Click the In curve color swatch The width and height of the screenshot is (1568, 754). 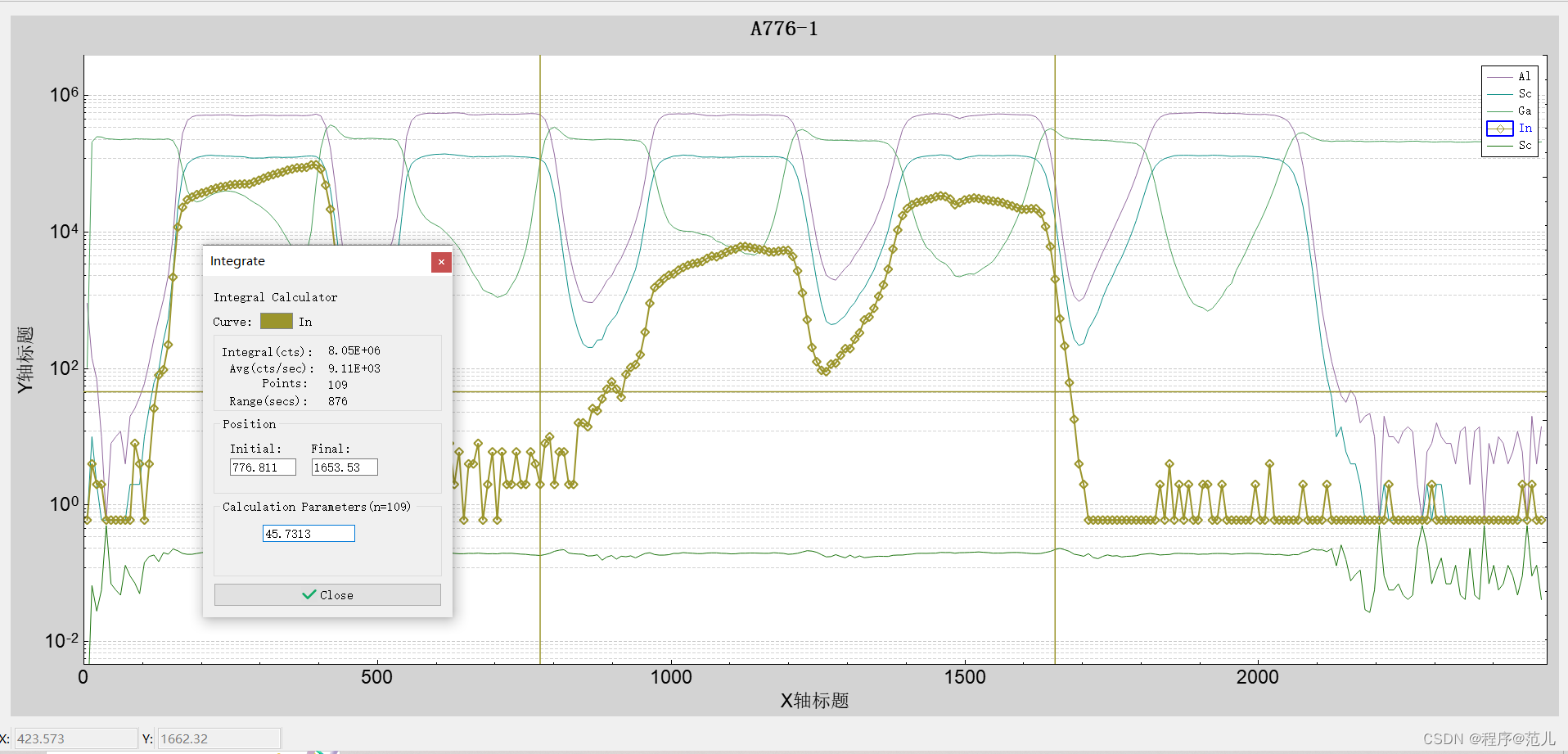tap(277, 321)
